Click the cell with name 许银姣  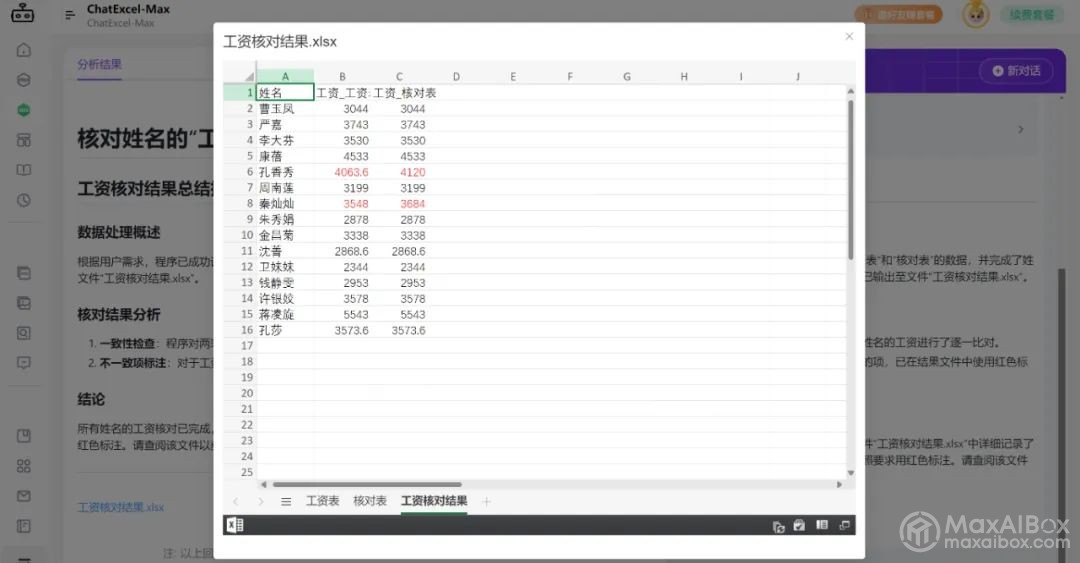[x=285, y=298]
